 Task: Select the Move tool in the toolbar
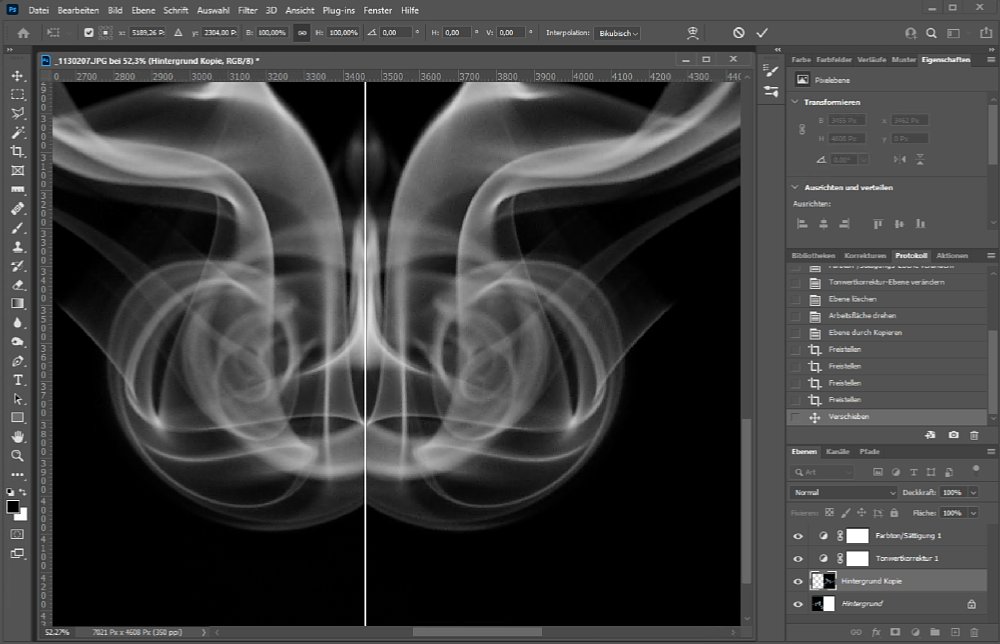17,76
